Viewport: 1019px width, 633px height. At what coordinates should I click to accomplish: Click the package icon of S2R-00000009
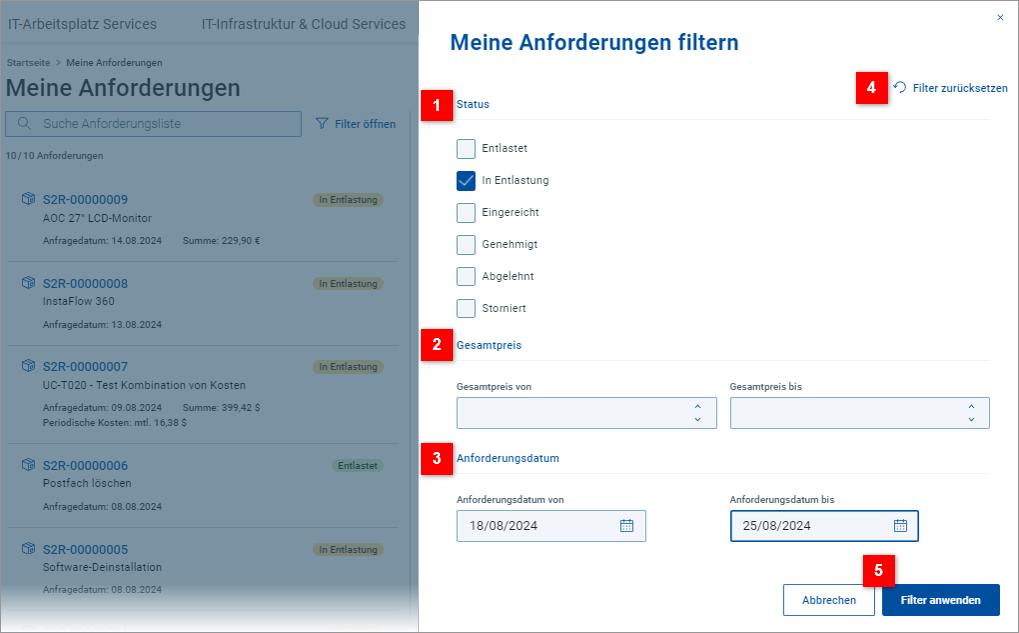coord(29,199)
